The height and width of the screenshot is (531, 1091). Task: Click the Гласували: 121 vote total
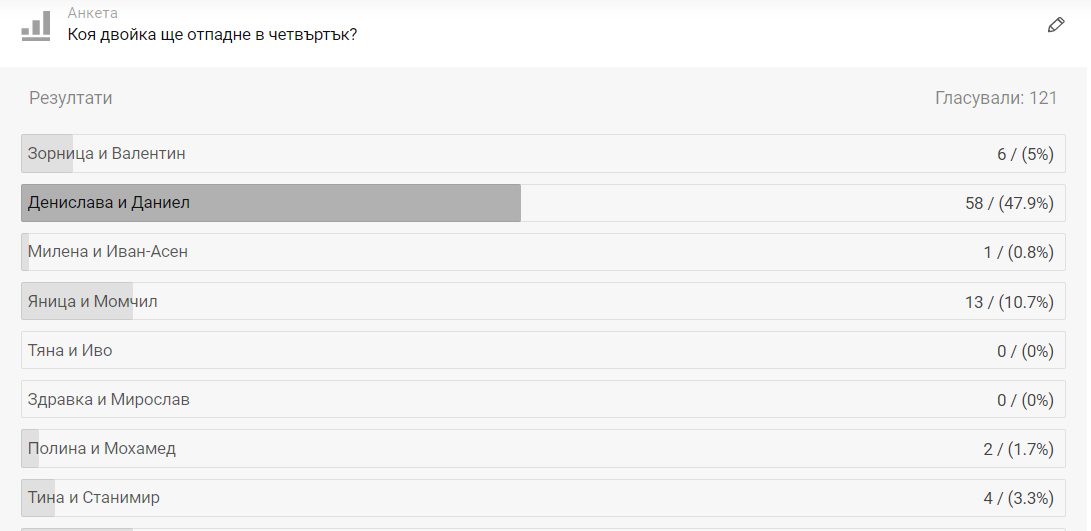point(996,98)
